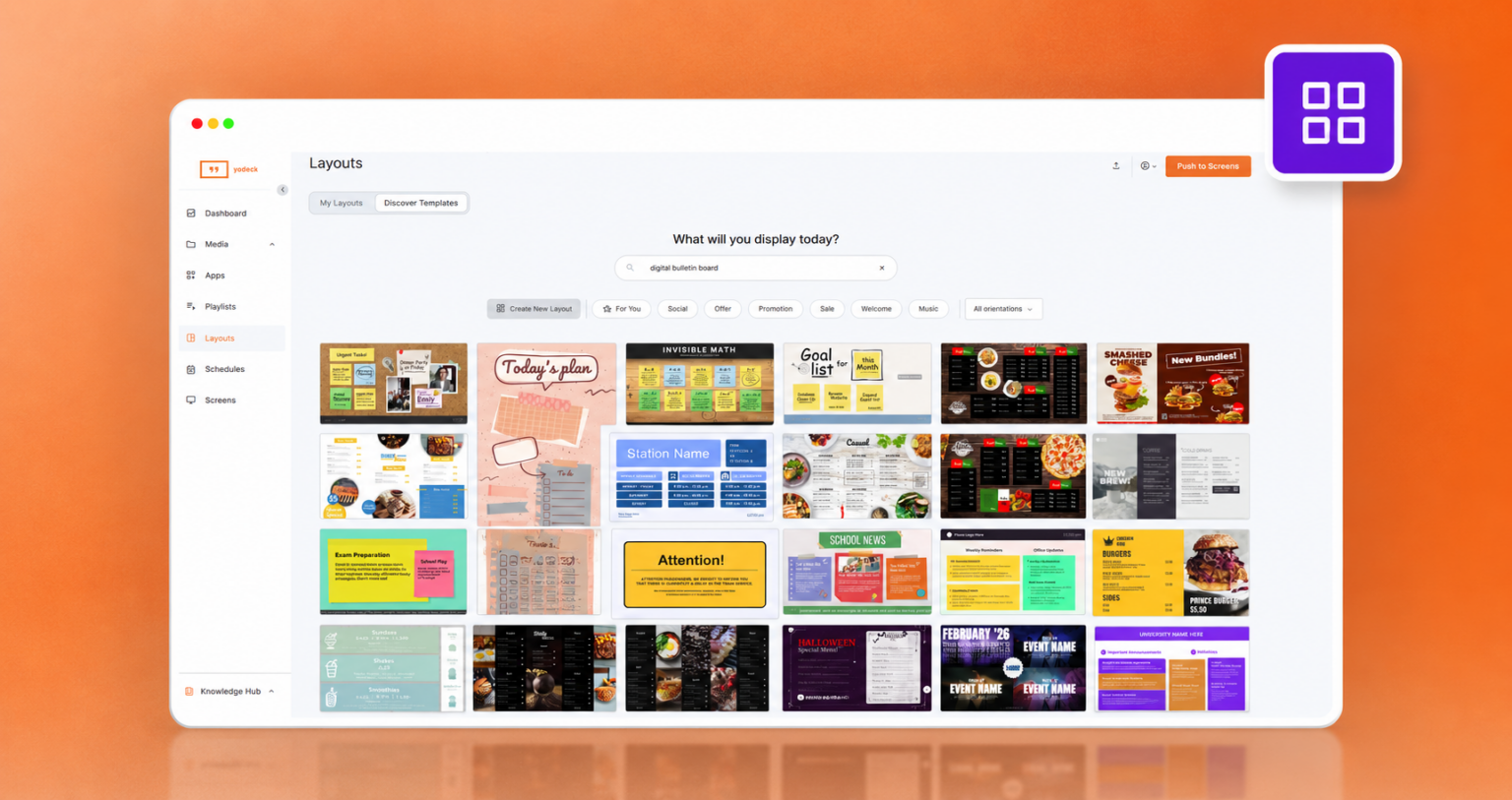Filter templates by Promotion
The height and width of the screenshot is (800, 1512).
776,309
